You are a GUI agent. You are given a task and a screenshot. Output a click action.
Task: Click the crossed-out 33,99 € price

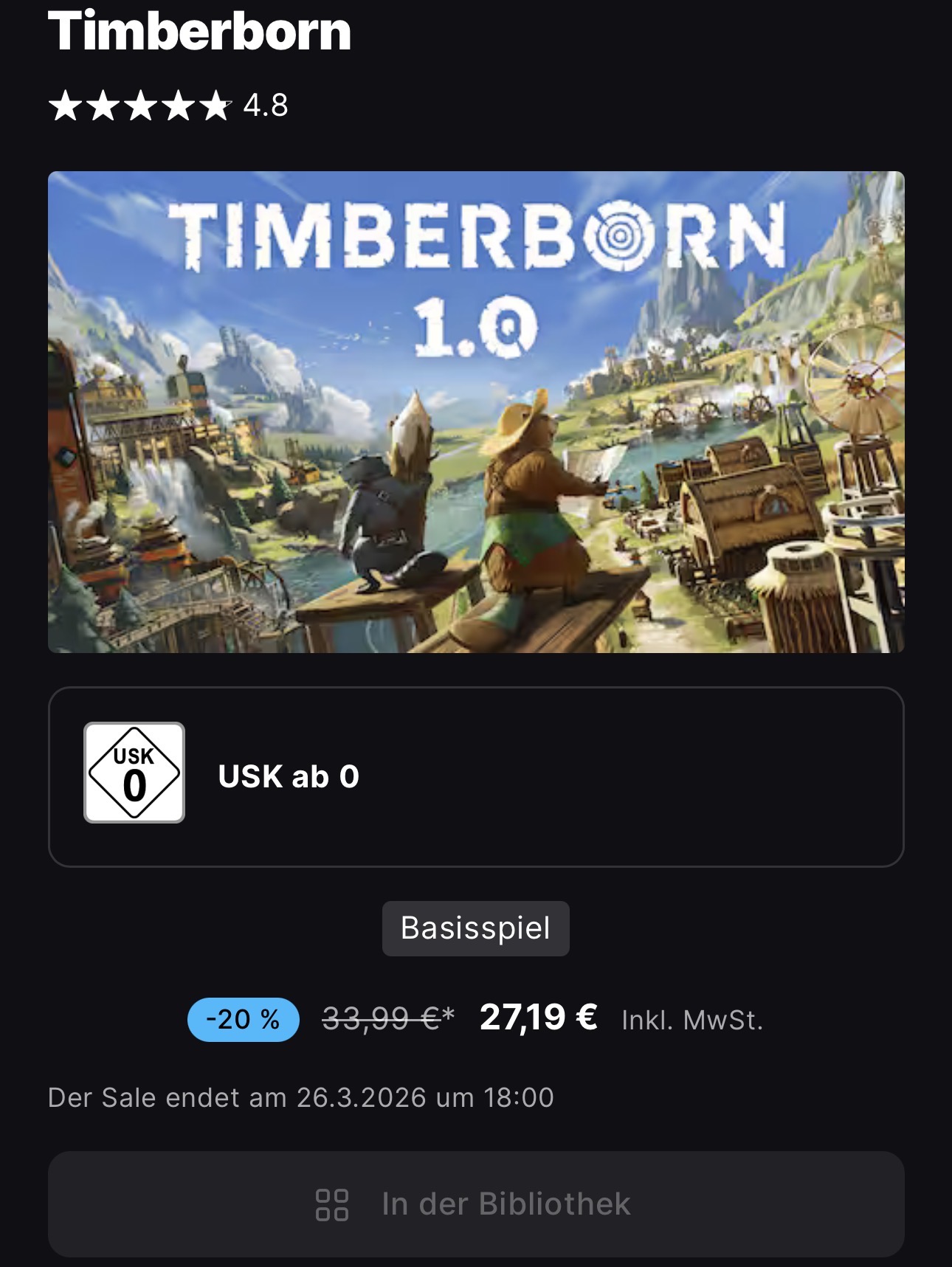coord(388,1019)
